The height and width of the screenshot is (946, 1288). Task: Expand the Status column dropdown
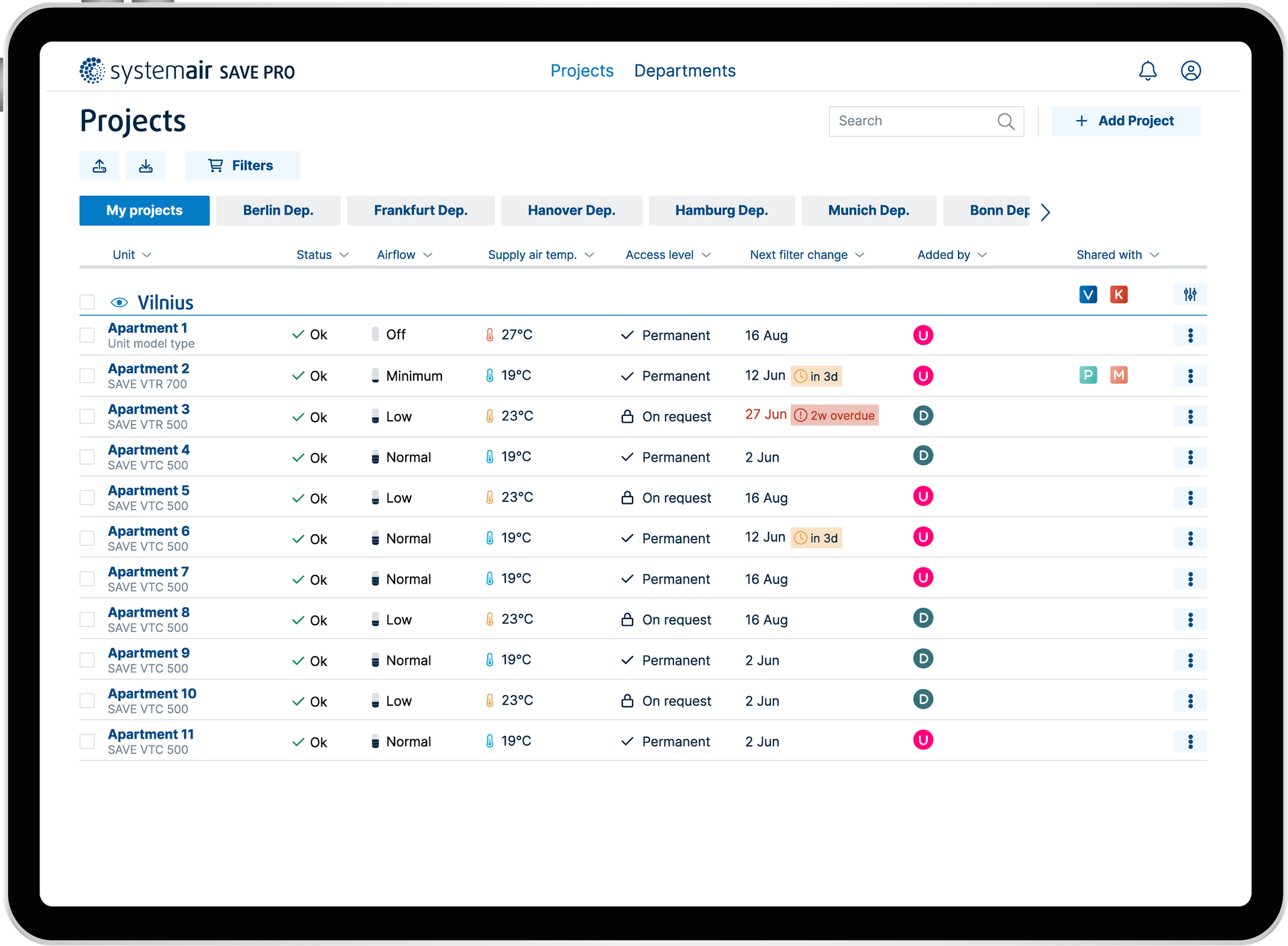323,255
